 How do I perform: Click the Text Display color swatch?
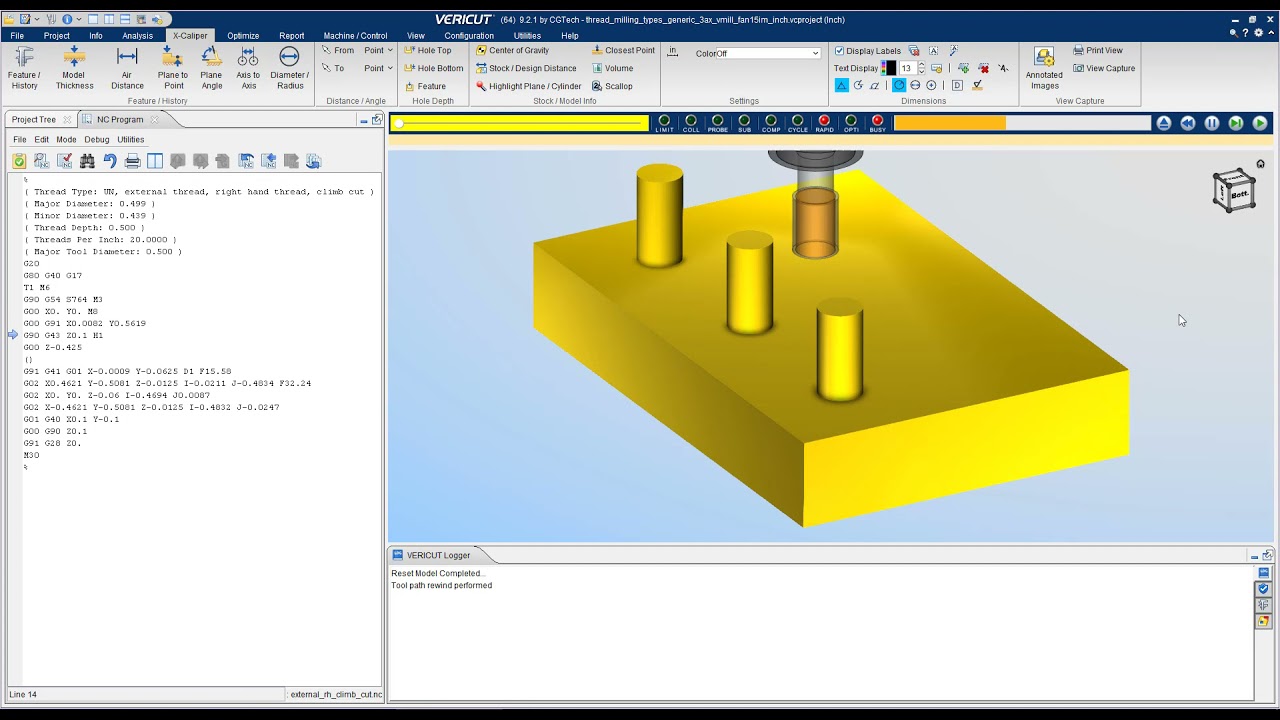tap(889, 68)
